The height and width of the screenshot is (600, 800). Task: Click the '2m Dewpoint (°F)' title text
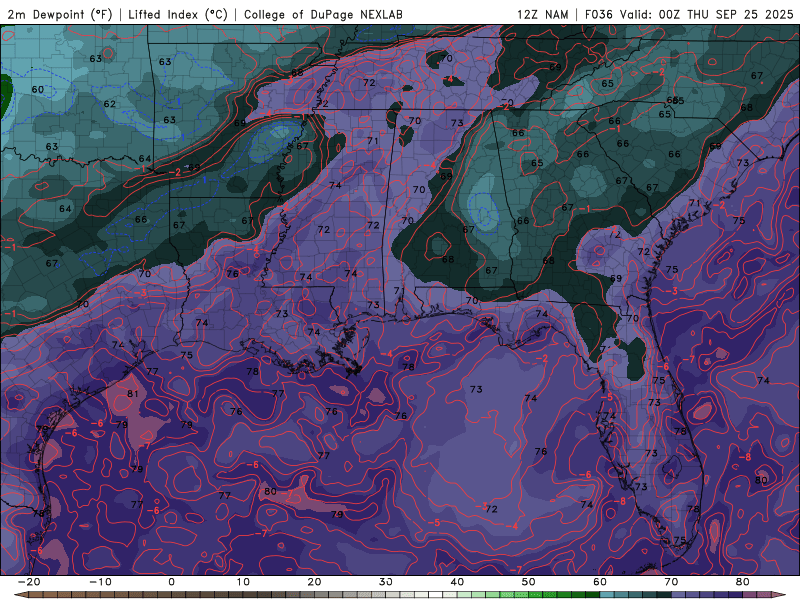(60, 14)
